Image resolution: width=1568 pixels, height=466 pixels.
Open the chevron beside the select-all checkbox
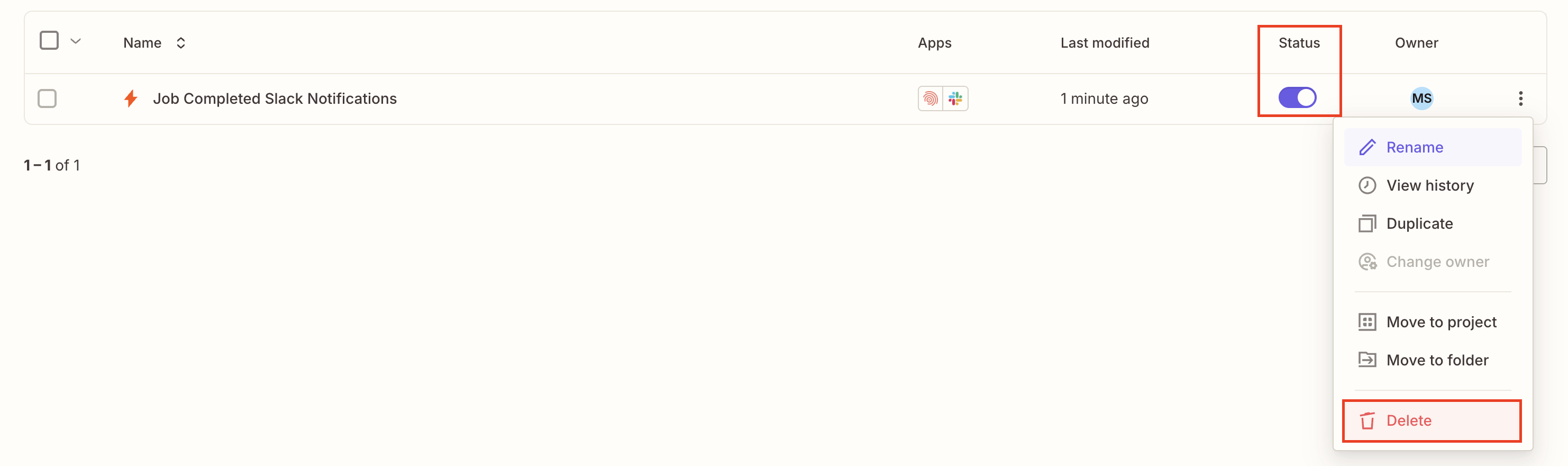coord(76,40)
